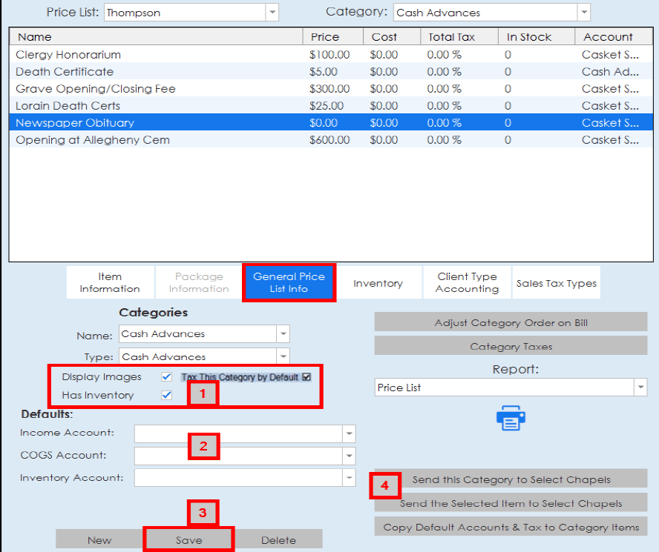Screen dimensions: 659x552
Task: Click the Save button
Action: 189,540
